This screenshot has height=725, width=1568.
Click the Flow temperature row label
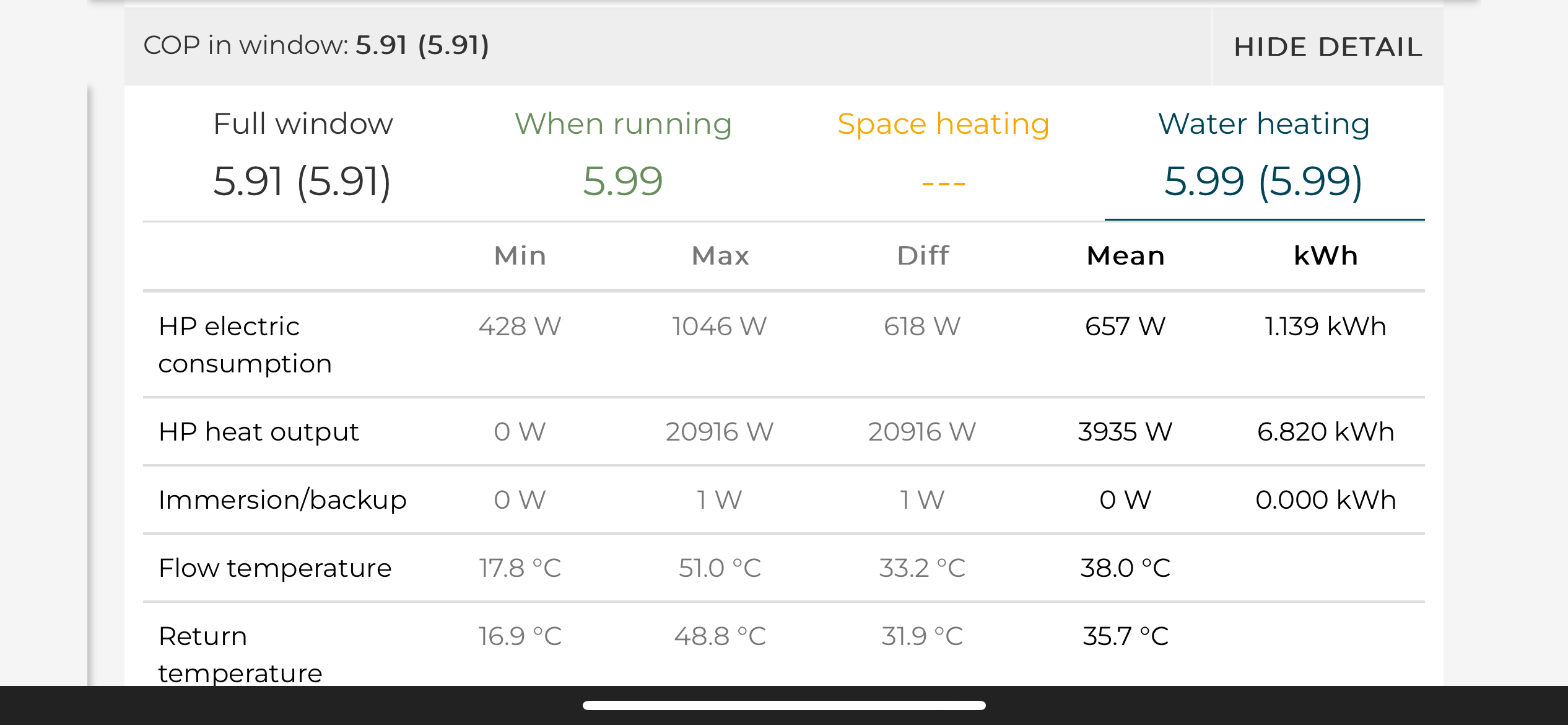275,568
